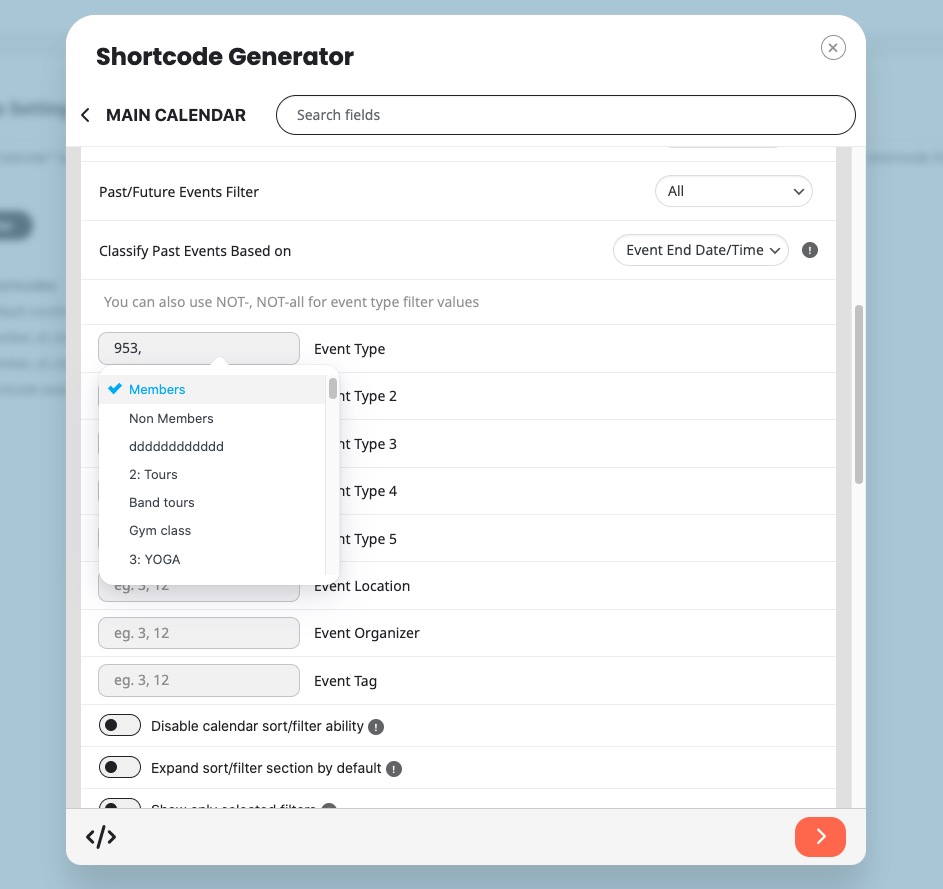Go back using the left arrow
This screenshot has width=943, height=889.
pos(86,115)
